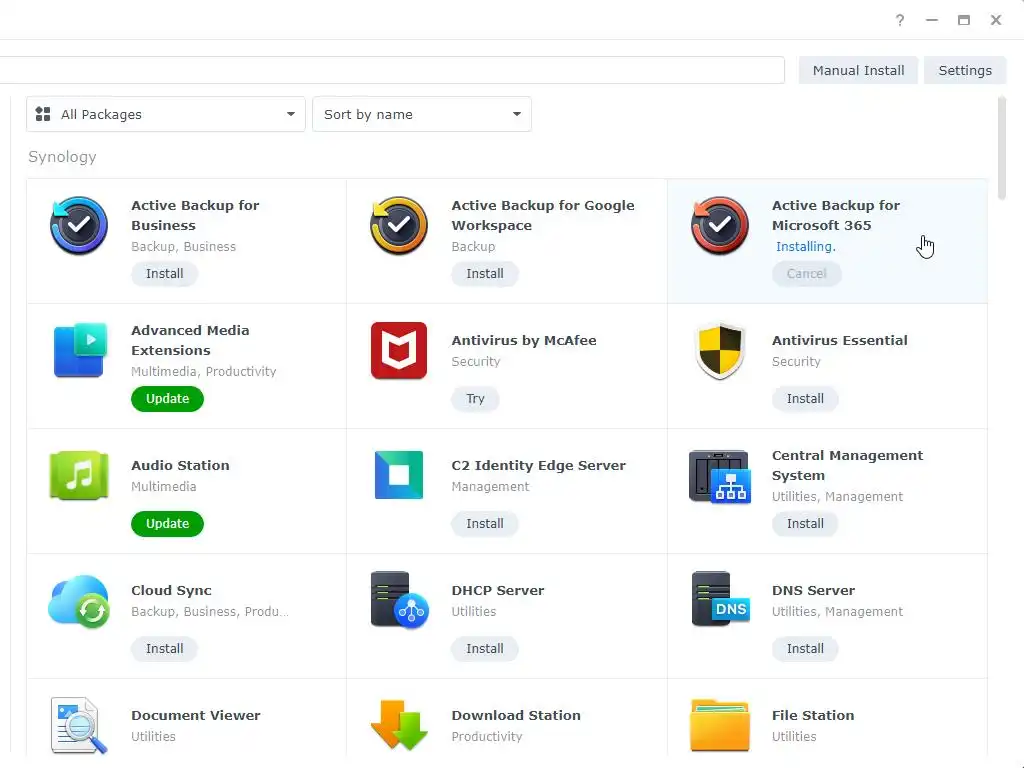Update Advanced Media Extensions
This screenshot has height=768, width=1024.
167,398
